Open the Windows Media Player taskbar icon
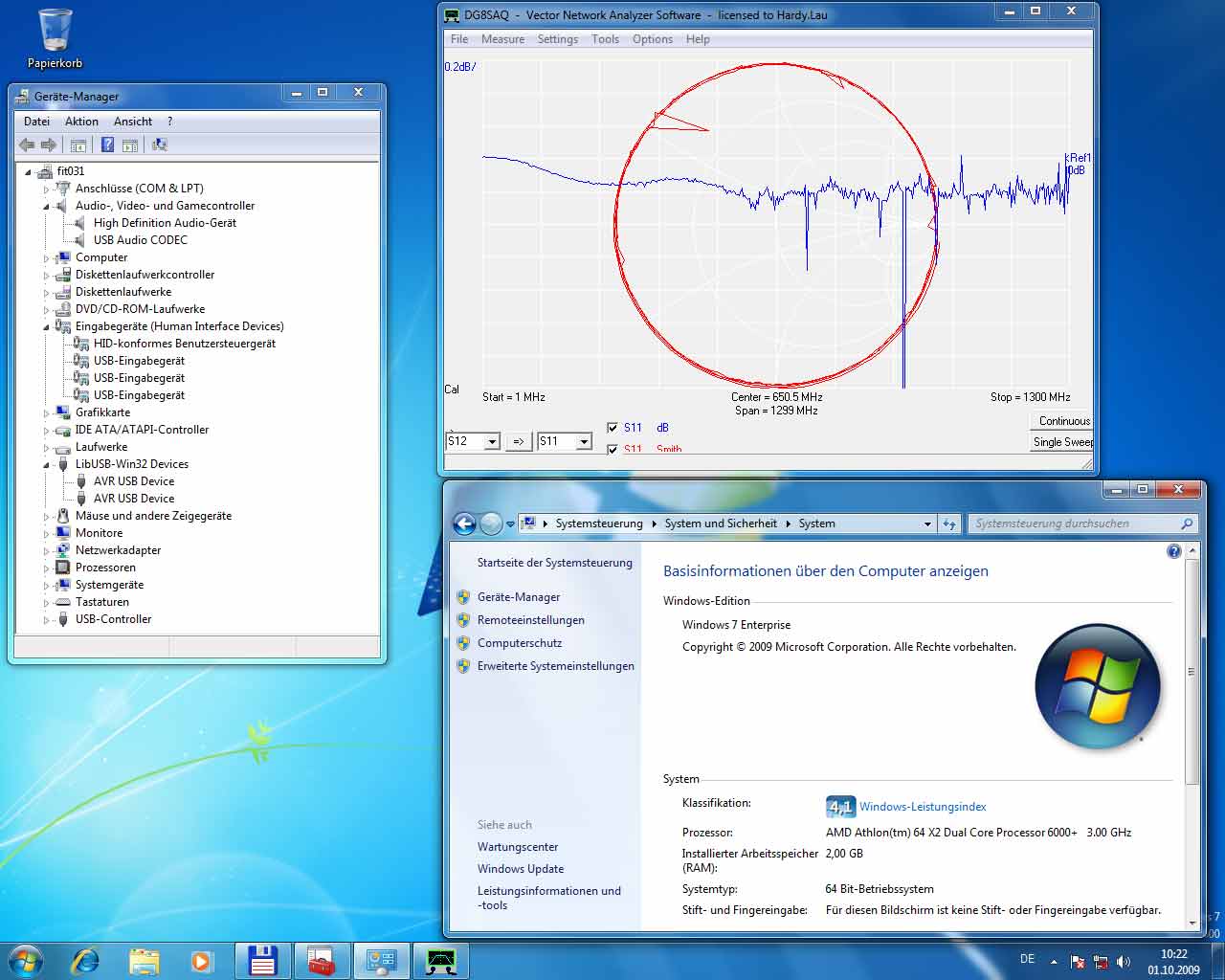The width and height of the screenshot is (1225, 980). pos(201,961)
